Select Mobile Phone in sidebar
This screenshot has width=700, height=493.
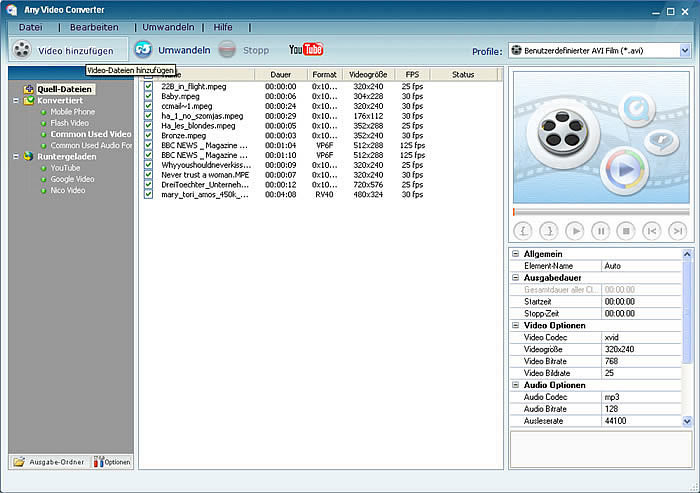point(72,112)
